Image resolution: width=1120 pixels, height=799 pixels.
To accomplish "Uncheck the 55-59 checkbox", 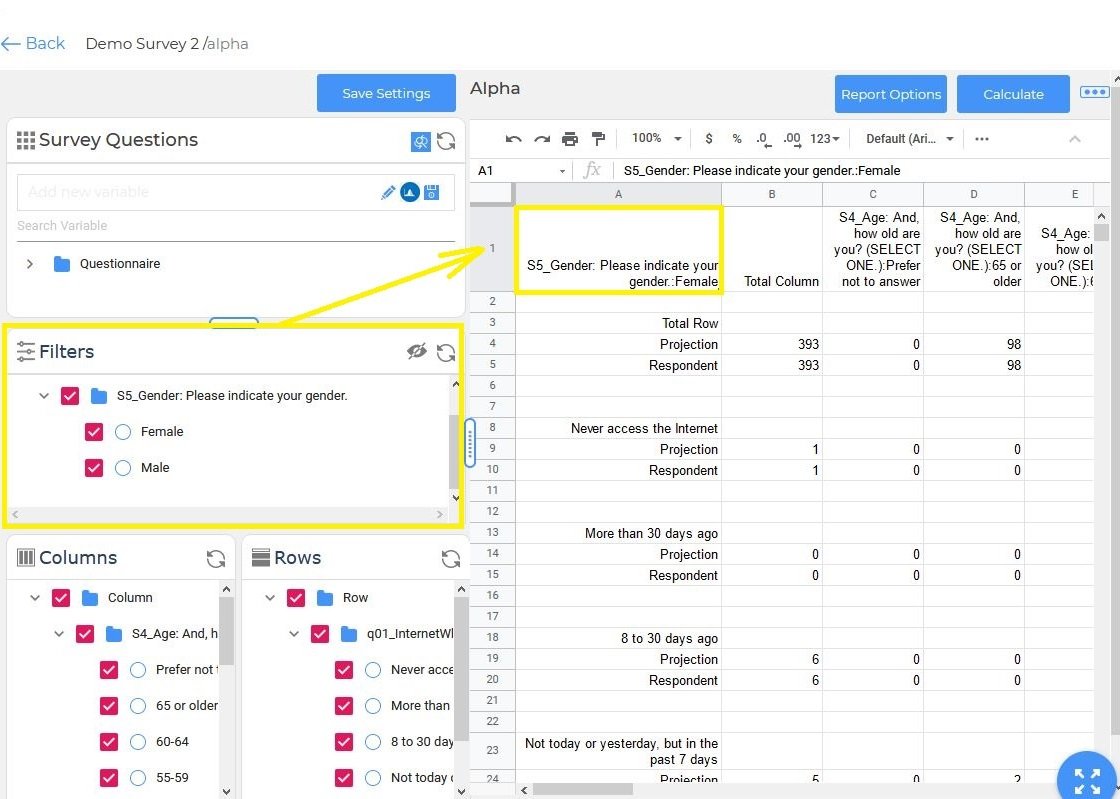I will pyautogui.click(x=109, y=778).
